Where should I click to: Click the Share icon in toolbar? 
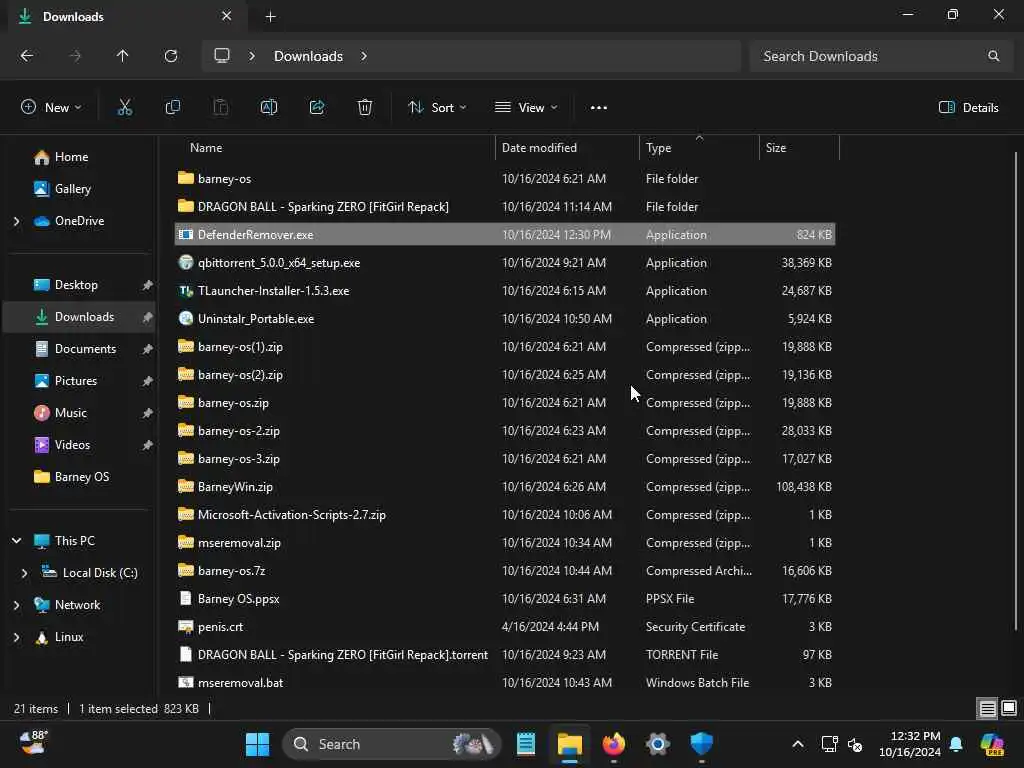[x=317, y=108]
